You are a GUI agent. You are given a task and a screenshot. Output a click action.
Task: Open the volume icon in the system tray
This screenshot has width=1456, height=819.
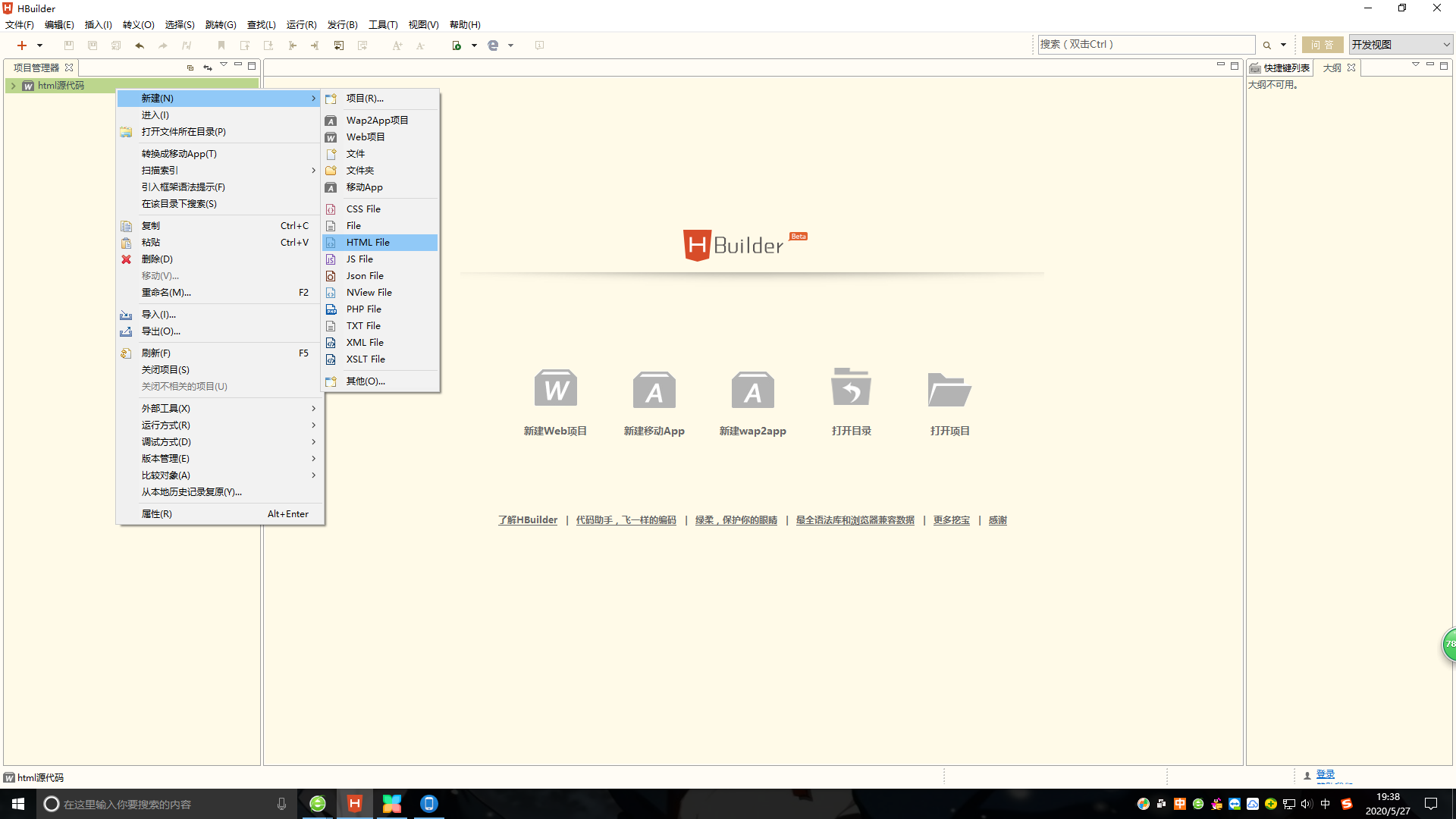(x=1306, y=803)
